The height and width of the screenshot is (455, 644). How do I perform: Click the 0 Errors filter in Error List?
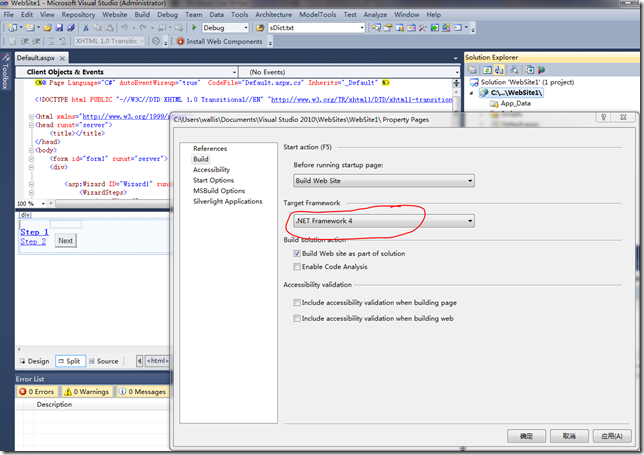tap(37, 392)
